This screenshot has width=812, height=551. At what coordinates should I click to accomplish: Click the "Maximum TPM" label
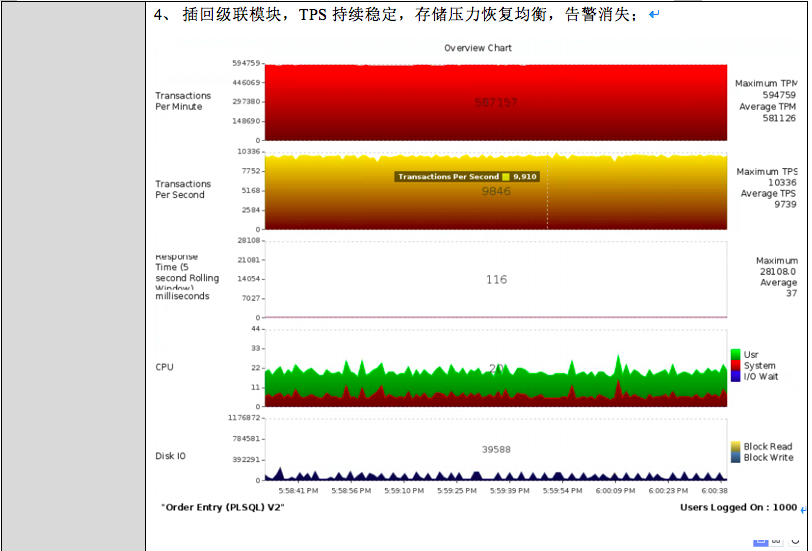(766, 83)
